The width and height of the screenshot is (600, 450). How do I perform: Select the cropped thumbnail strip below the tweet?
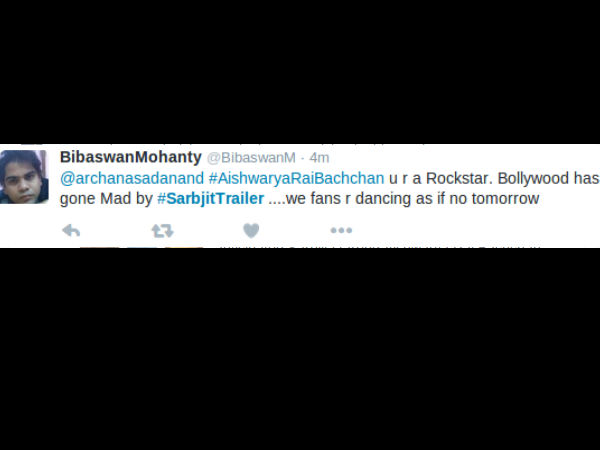(142, 247)
